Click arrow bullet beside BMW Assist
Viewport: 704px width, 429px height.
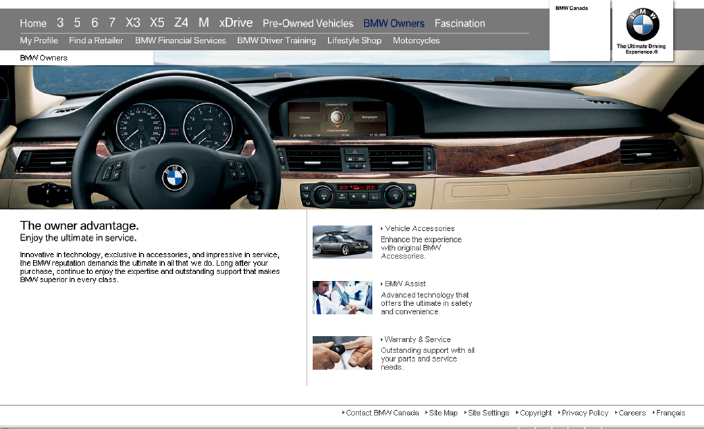click(x=382, y=284)
